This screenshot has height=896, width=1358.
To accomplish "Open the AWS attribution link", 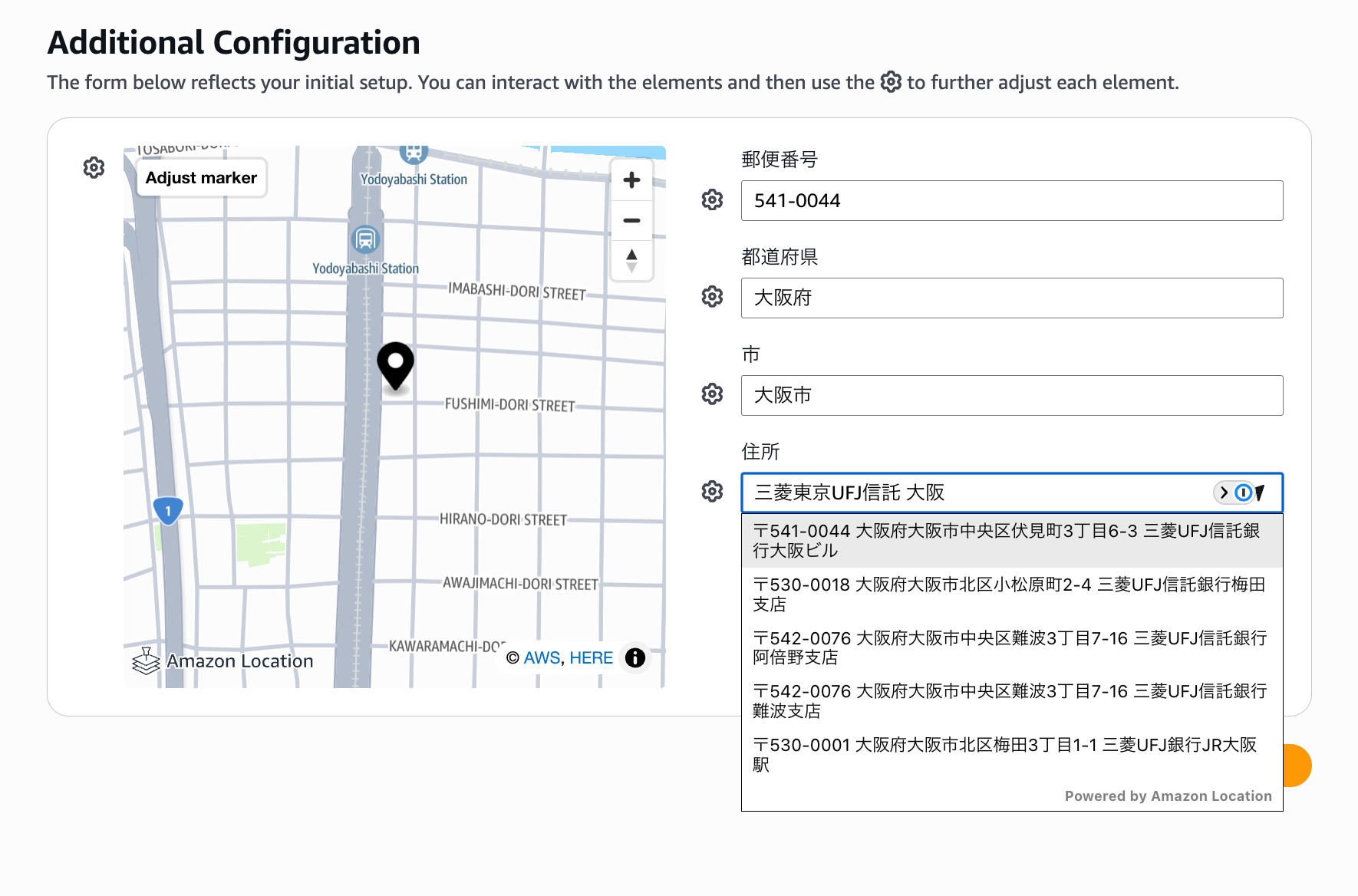I will click(542, 658).
